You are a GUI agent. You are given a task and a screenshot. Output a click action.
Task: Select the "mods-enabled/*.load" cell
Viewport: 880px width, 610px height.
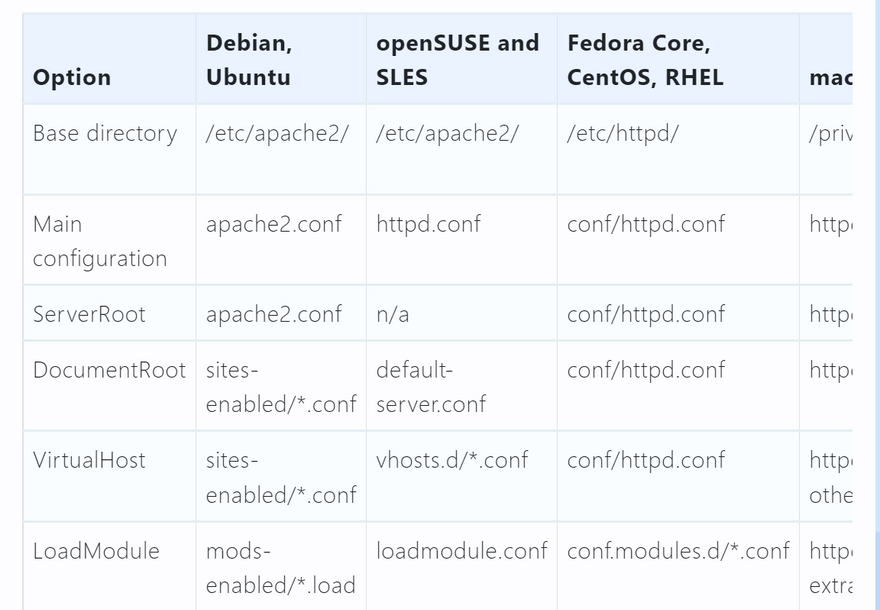pyautogui.click(x=280, y=568)
